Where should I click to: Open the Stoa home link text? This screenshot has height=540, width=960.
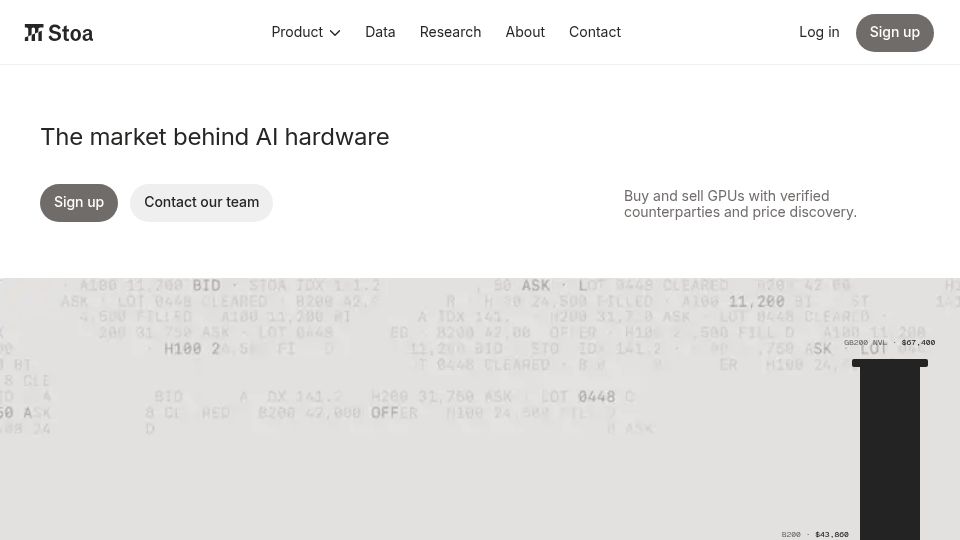pyautogui.click(x=70, y=33)
